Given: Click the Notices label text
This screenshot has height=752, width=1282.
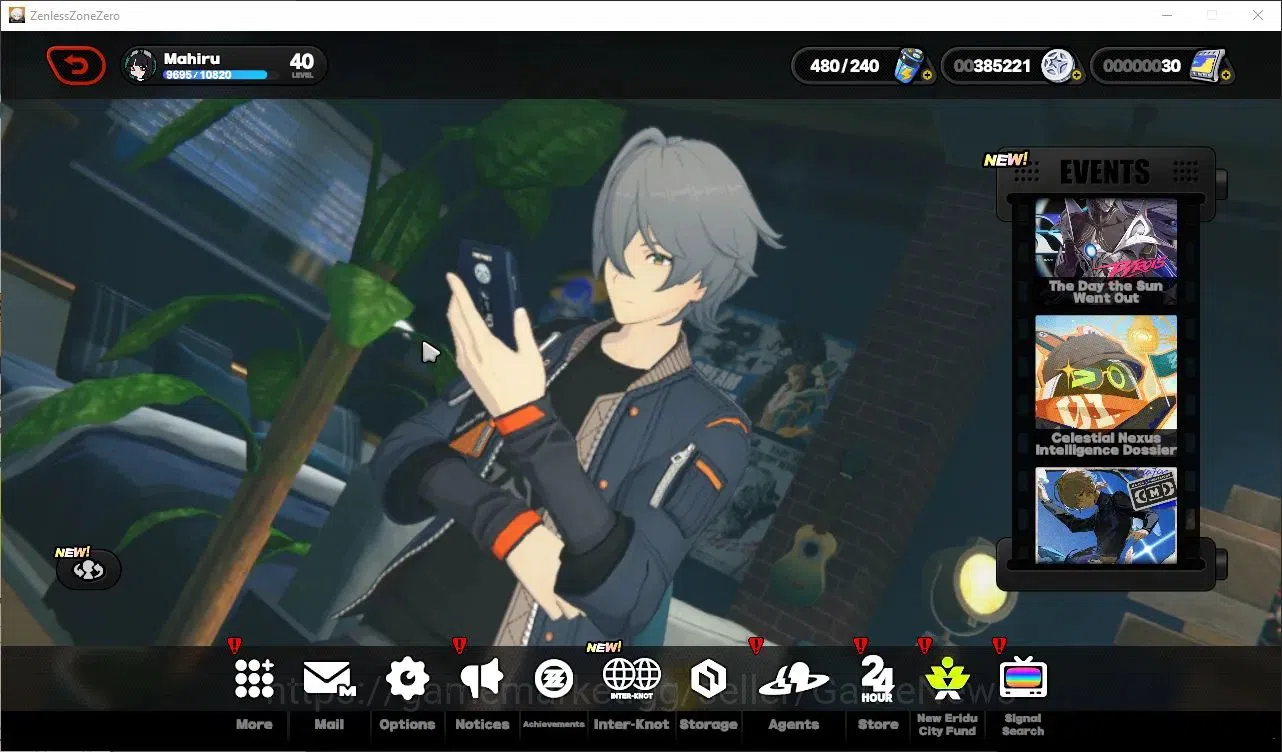Looking at the screenshot, I should point(482,724).
